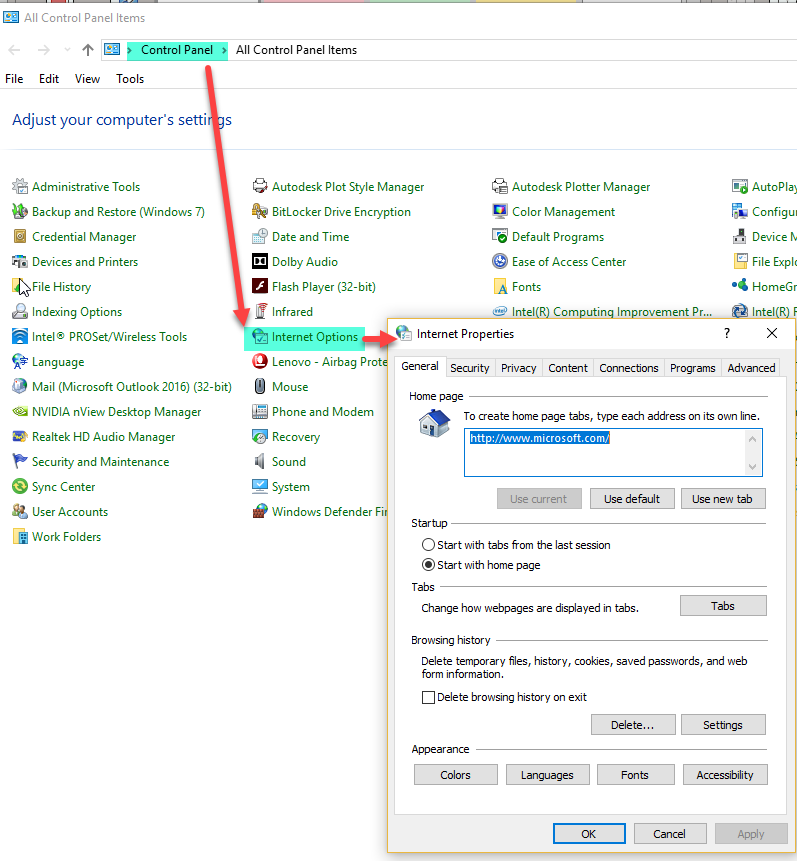This screenshot has height=861, width=797.
Task: Open the Administrative Tools icon
Action: point(20,187)
